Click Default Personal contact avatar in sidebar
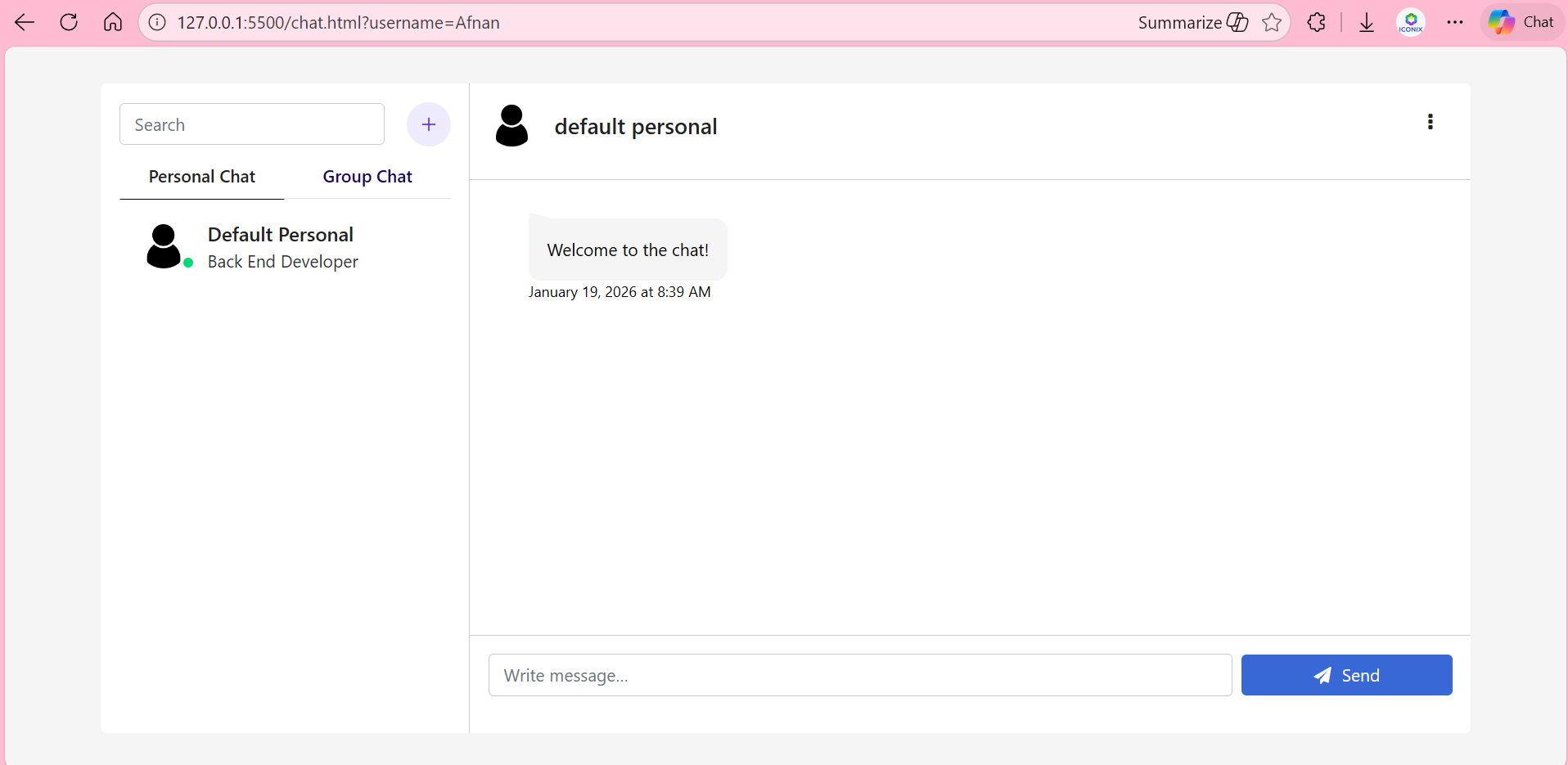Viewport: 1568px width, 765px height. (x=164, y=246)
